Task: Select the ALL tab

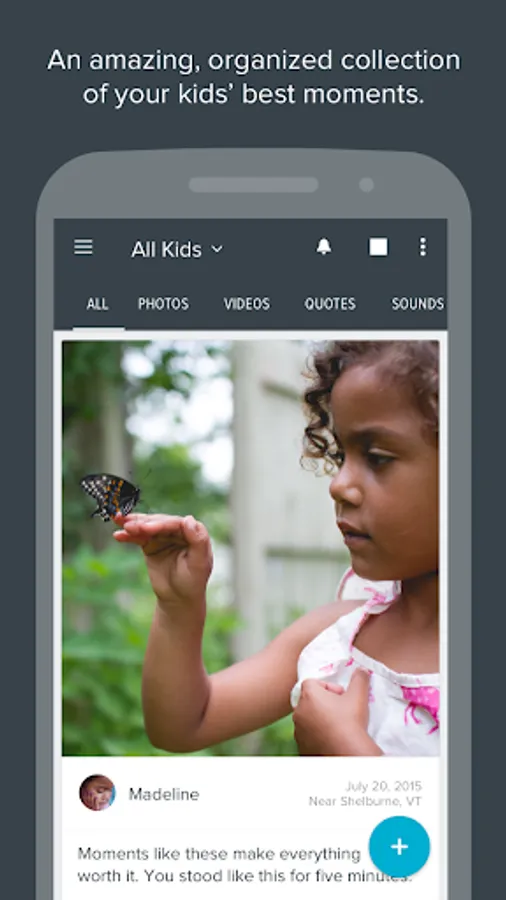Action: click(x=98, y=304)
